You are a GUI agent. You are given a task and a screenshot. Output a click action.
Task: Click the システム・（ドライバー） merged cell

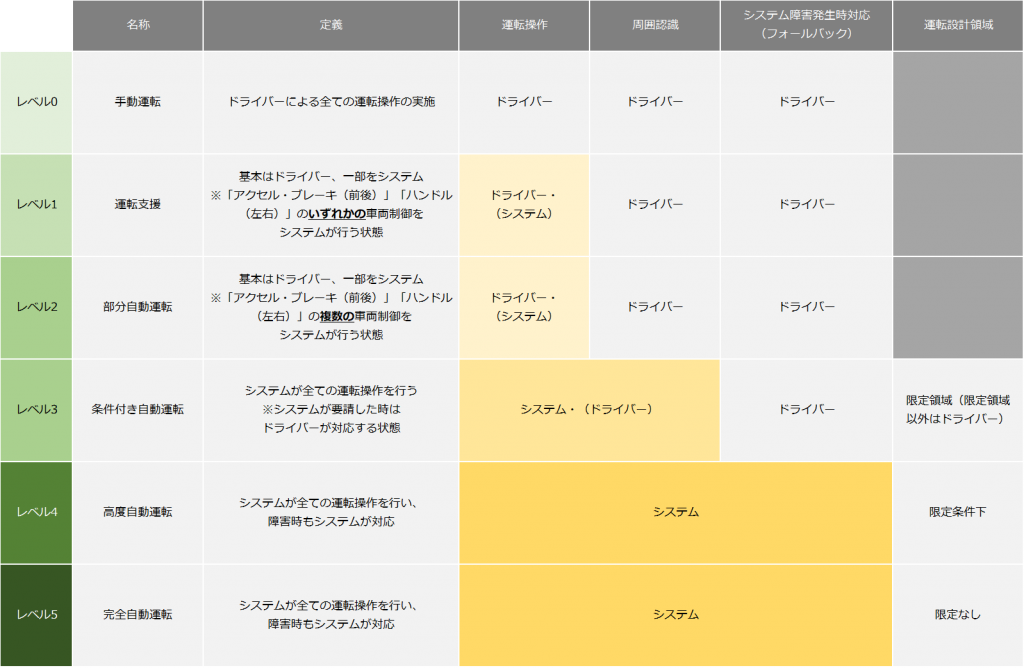pyautogui.click(x=589, y=409)
